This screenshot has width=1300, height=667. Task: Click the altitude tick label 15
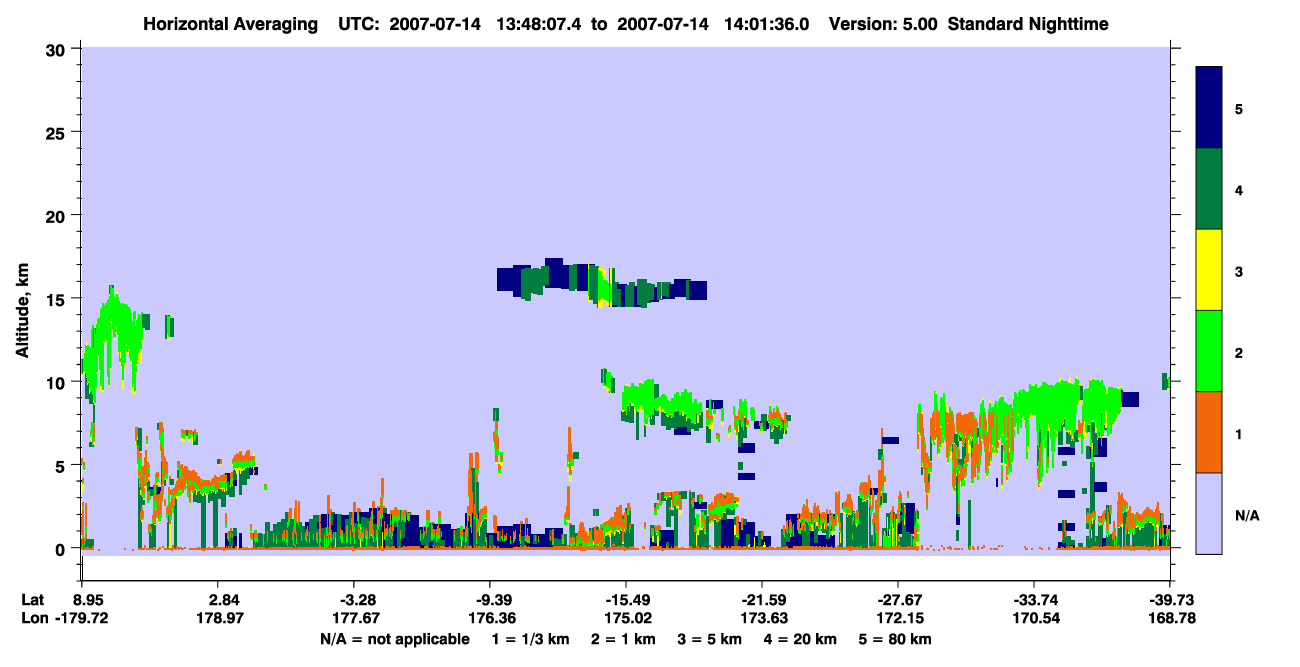pos(58,299)
